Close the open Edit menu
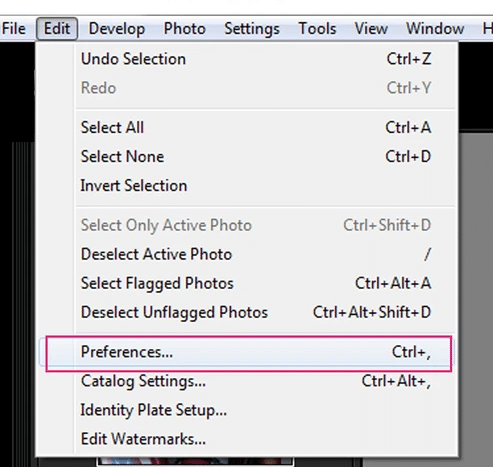Image resolution: width=493 pixels, height=467 pixels. tap(57, 29)
